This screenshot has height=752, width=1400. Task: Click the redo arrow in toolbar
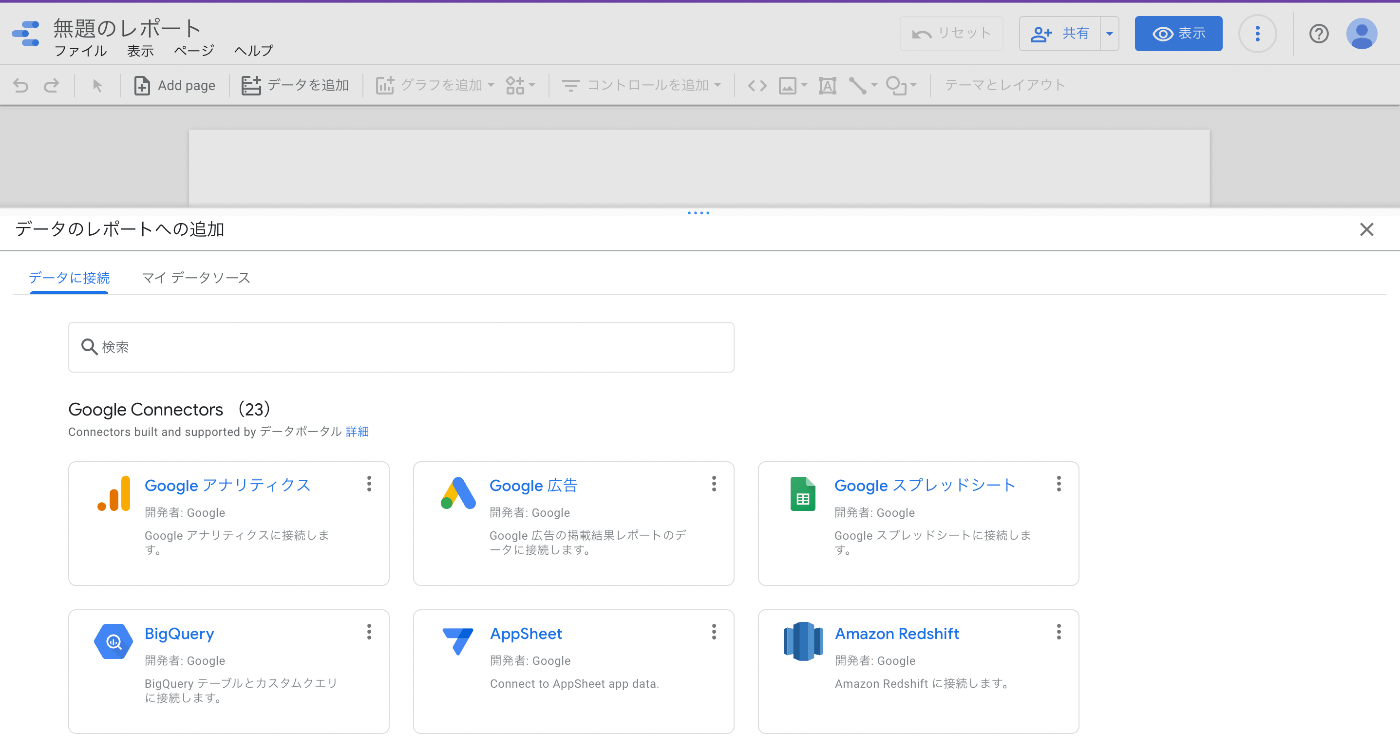[x=51, y=86]
